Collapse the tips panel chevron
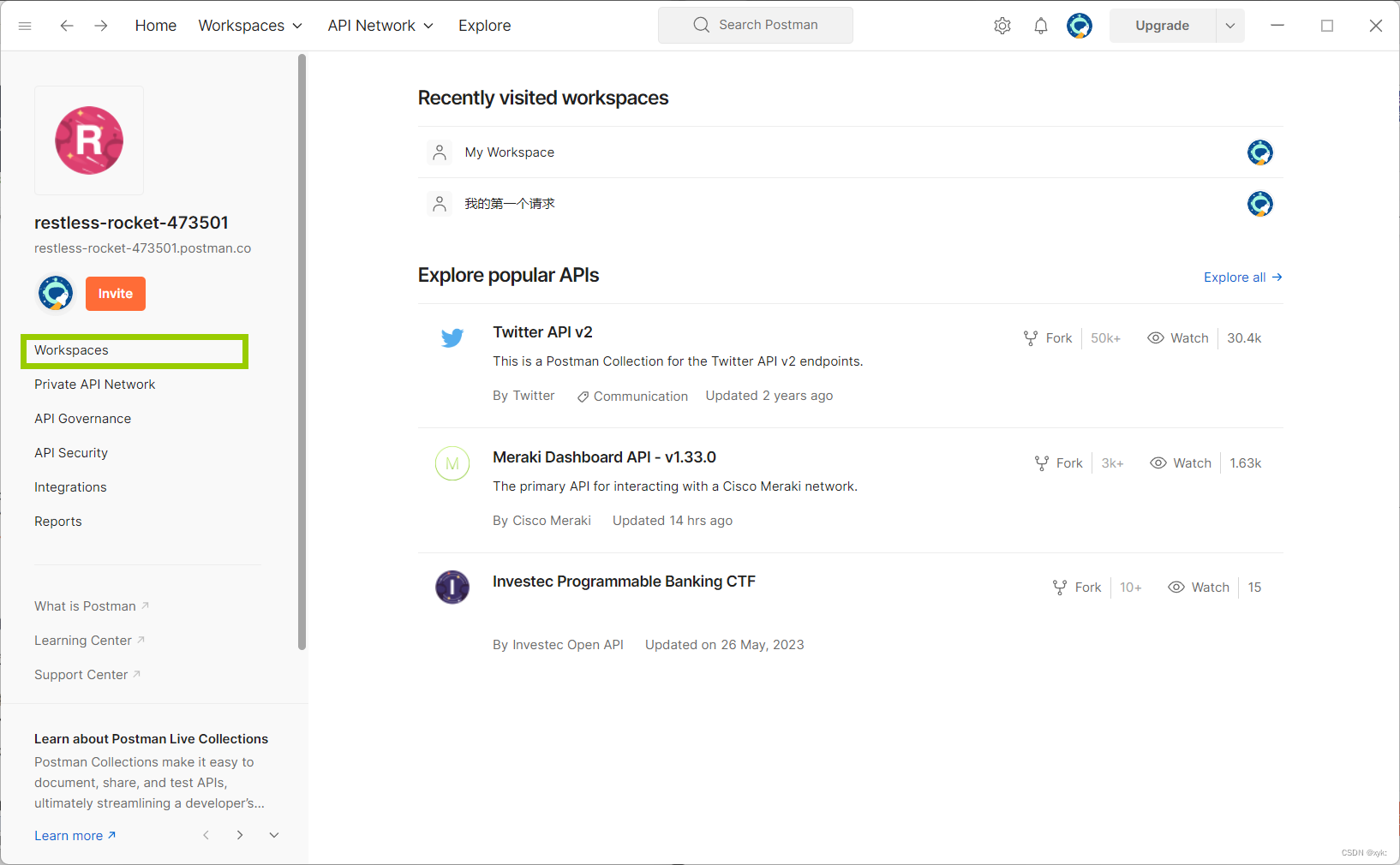The width and height of the screenshot is (1400, 865). (x=274, y=835)
